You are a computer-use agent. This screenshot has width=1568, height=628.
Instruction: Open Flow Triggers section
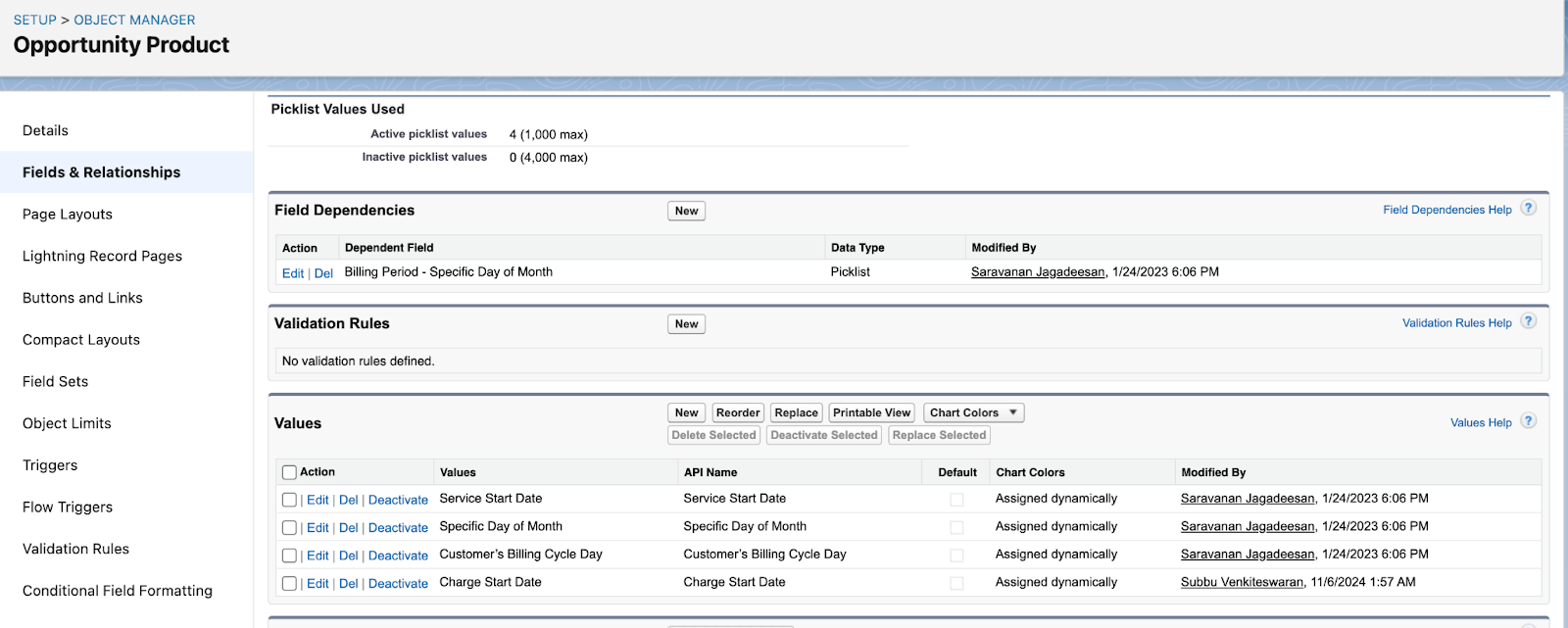(x=68, y=507)
